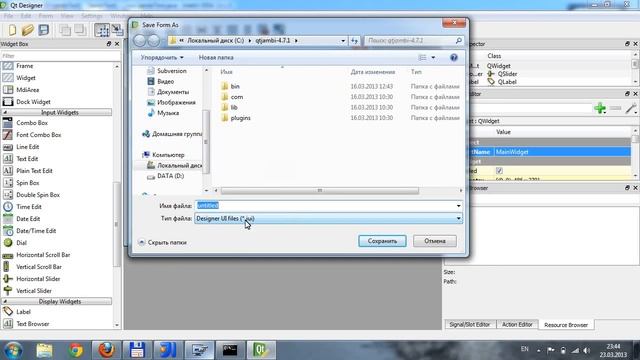Click the Qt Designer taskbar icon
The width and height of the screenshot is (640, 360).
point(261,350)
